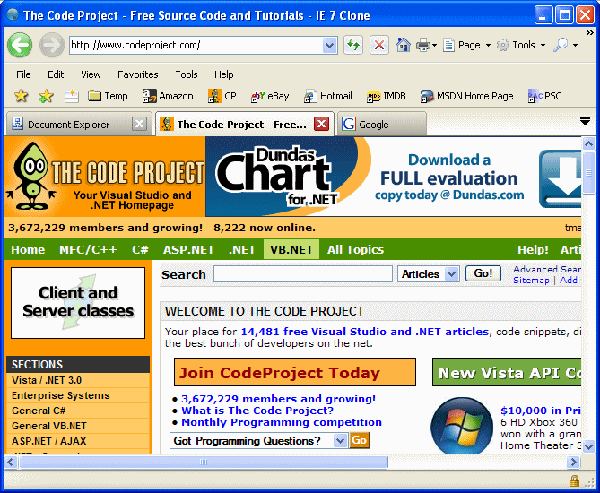Go to the Home page icon
The height and width of the screenshot is (493, 600).
tap(403, 45)
